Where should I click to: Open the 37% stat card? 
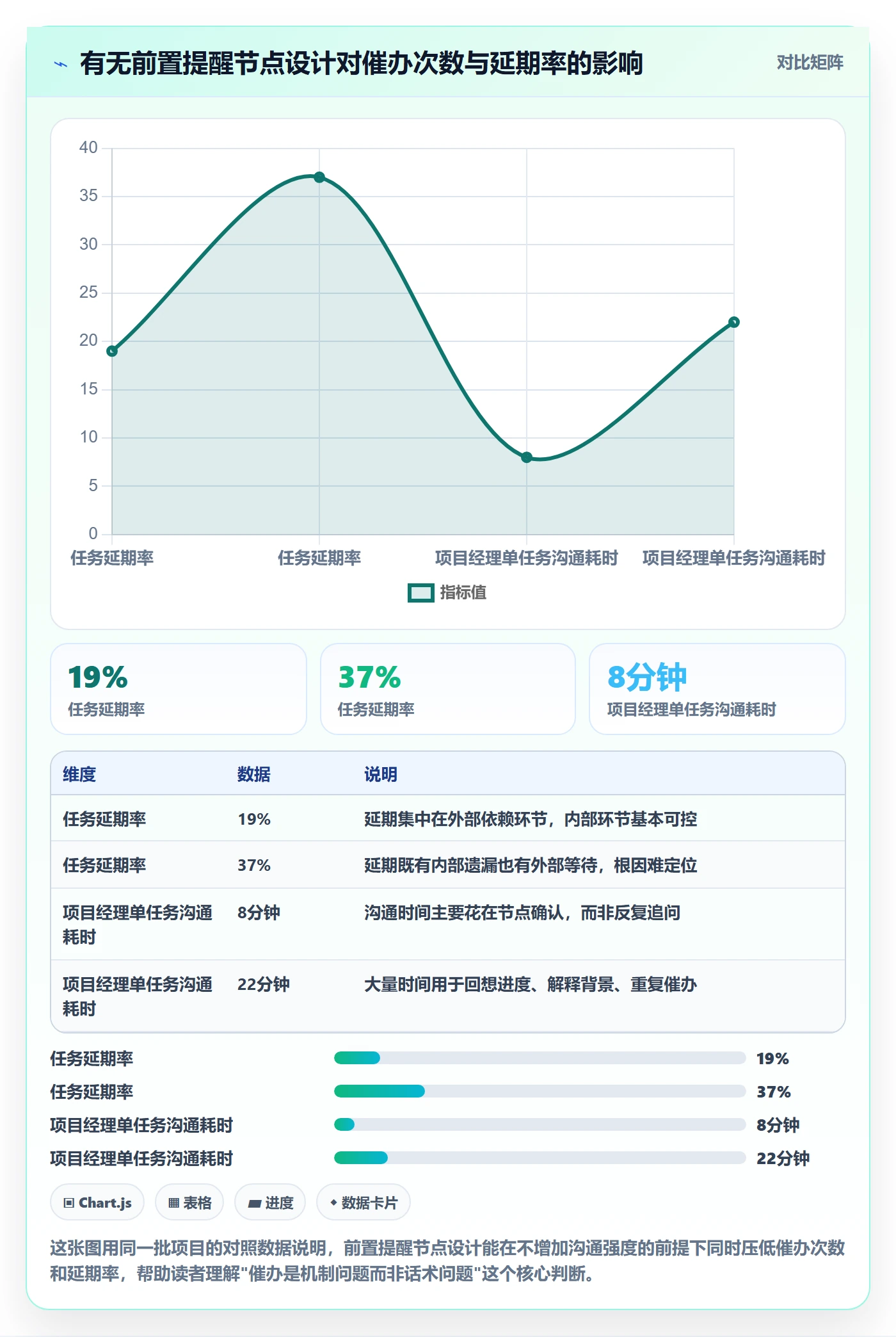pyautogui.click(x=448, y=689)
